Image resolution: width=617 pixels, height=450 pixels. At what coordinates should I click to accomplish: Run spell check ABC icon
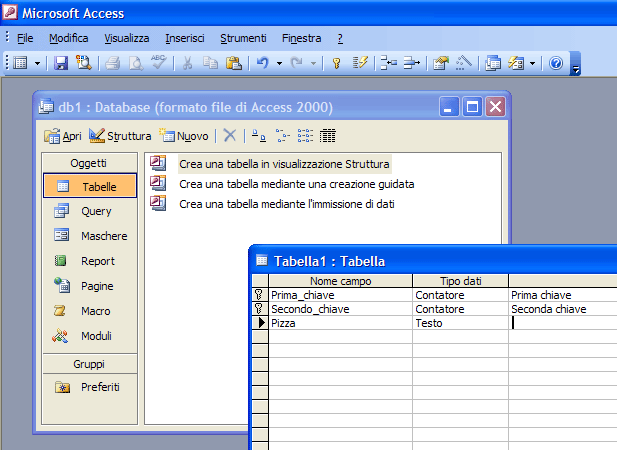pyautogui.click(x=159, y=62)
